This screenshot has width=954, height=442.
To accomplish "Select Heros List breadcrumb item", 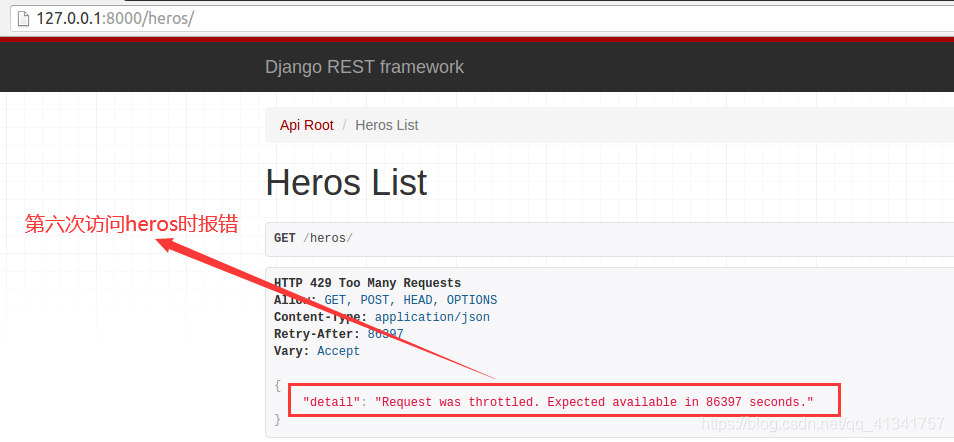I will (x=387, y=125).
